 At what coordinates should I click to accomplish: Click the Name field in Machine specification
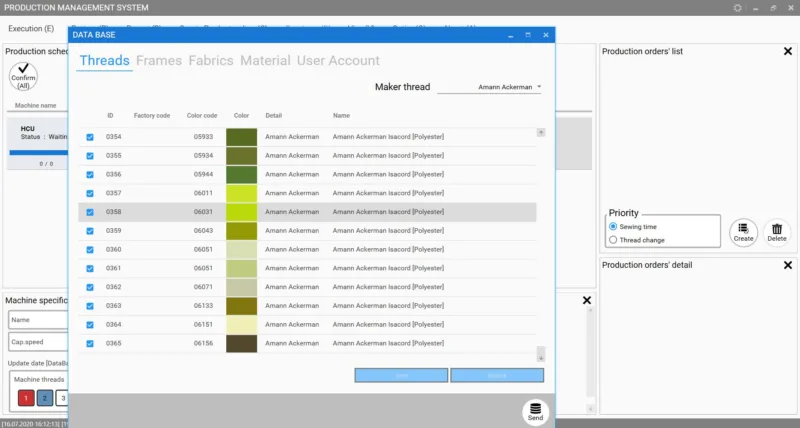38,320
